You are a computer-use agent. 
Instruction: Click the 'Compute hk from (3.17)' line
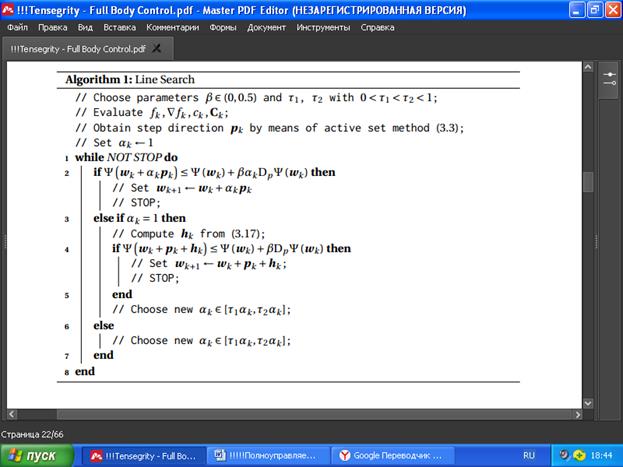[188, 234]
